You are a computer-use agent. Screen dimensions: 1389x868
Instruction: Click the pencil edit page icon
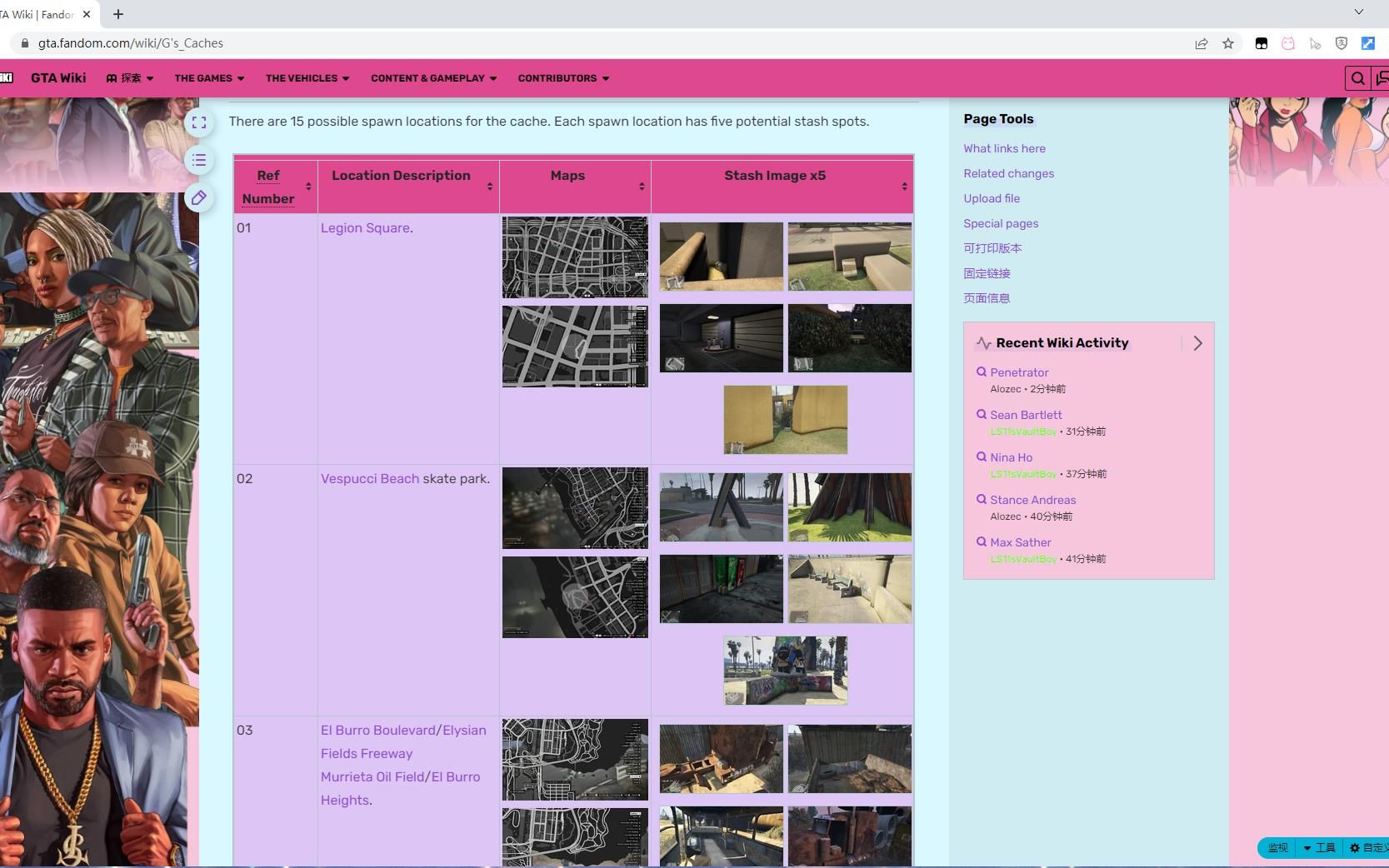pos(199,197)
